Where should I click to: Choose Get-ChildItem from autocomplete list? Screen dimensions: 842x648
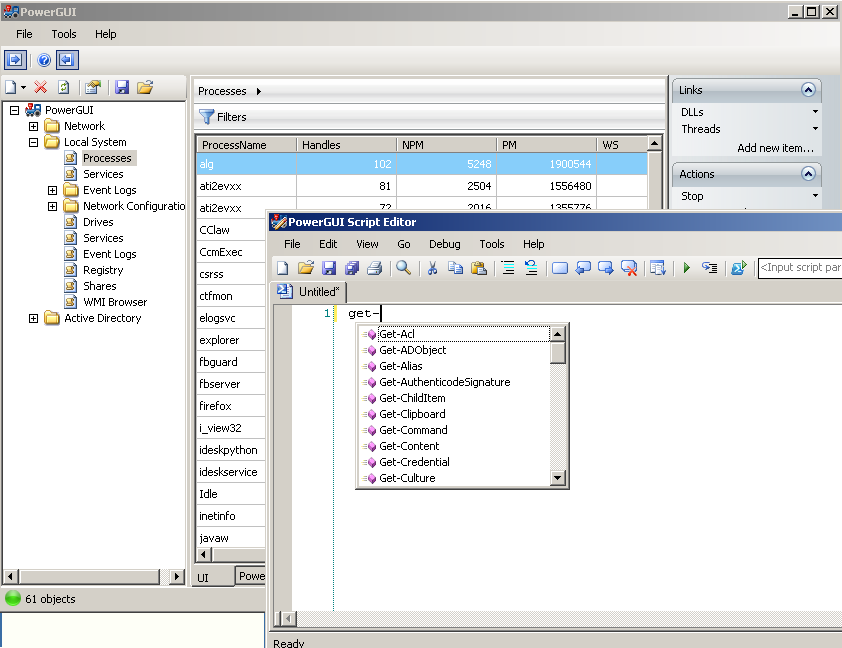[412, 398]
